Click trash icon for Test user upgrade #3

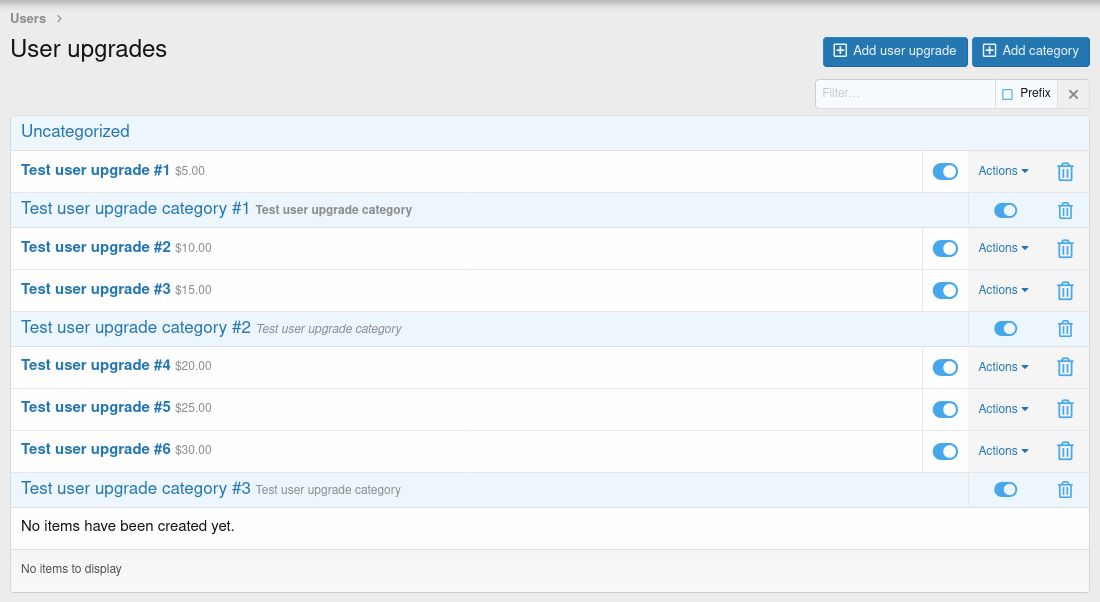[x=1065, y=291]
